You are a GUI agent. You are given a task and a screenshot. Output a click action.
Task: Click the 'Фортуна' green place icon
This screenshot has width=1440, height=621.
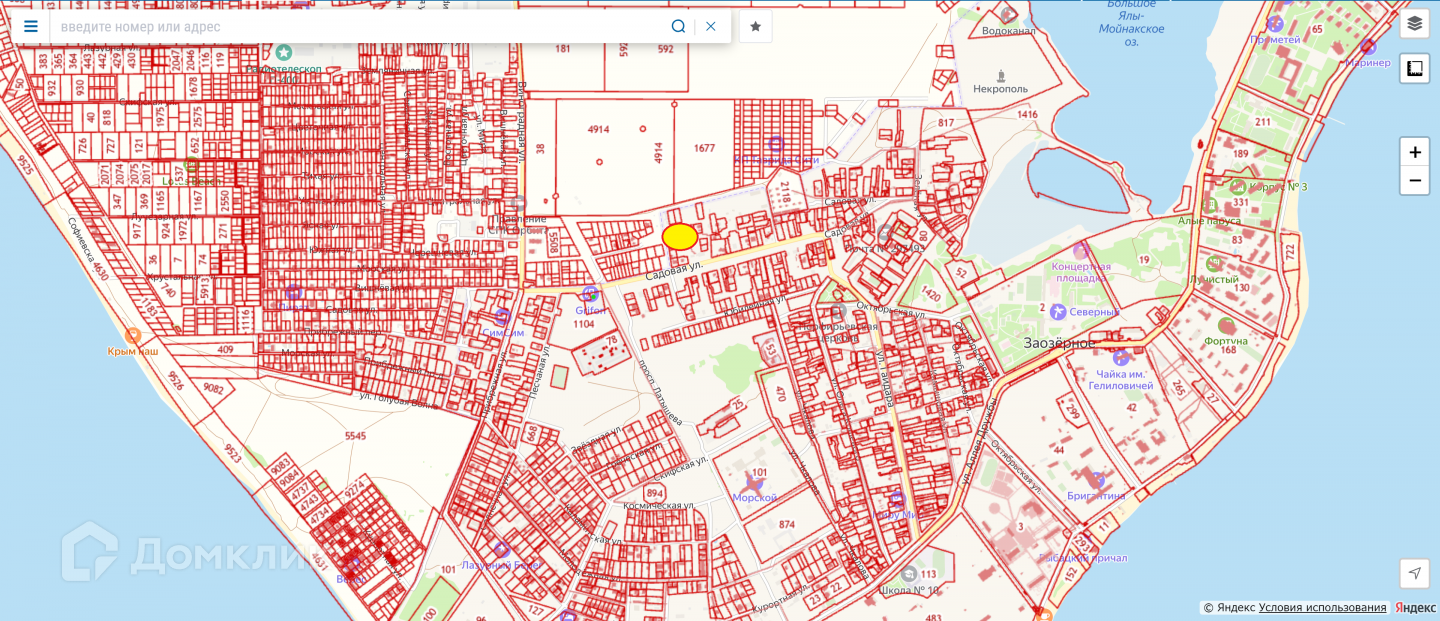[1226, 325]
